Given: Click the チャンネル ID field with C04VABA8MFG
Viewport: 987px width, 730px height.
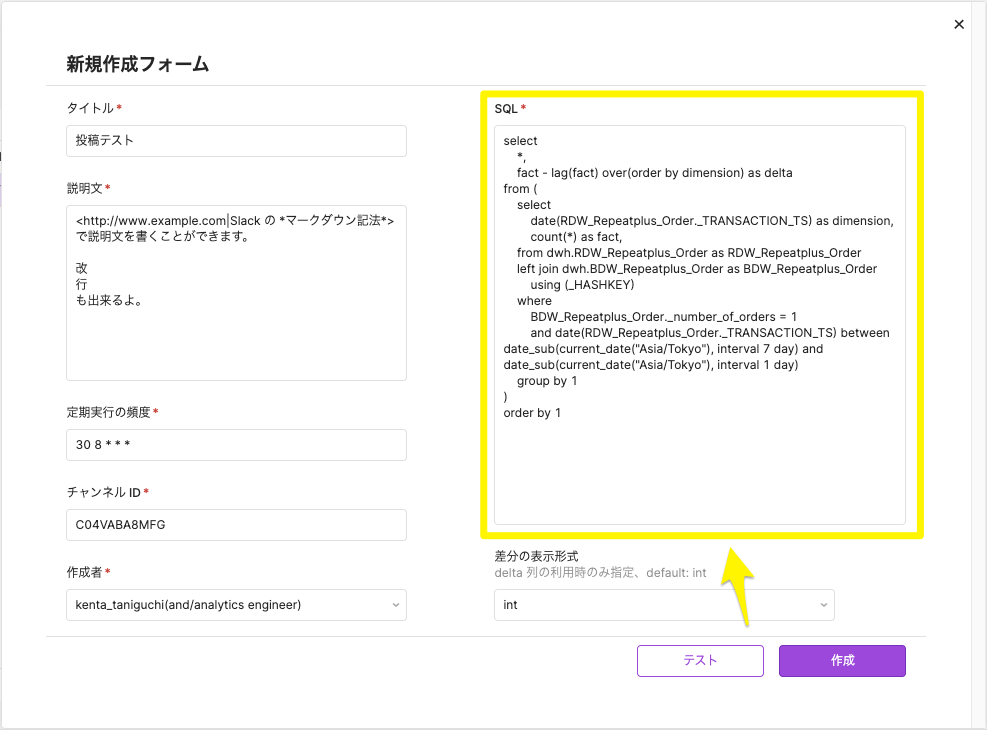Looking at the screenshot, I should coord(236,525).
